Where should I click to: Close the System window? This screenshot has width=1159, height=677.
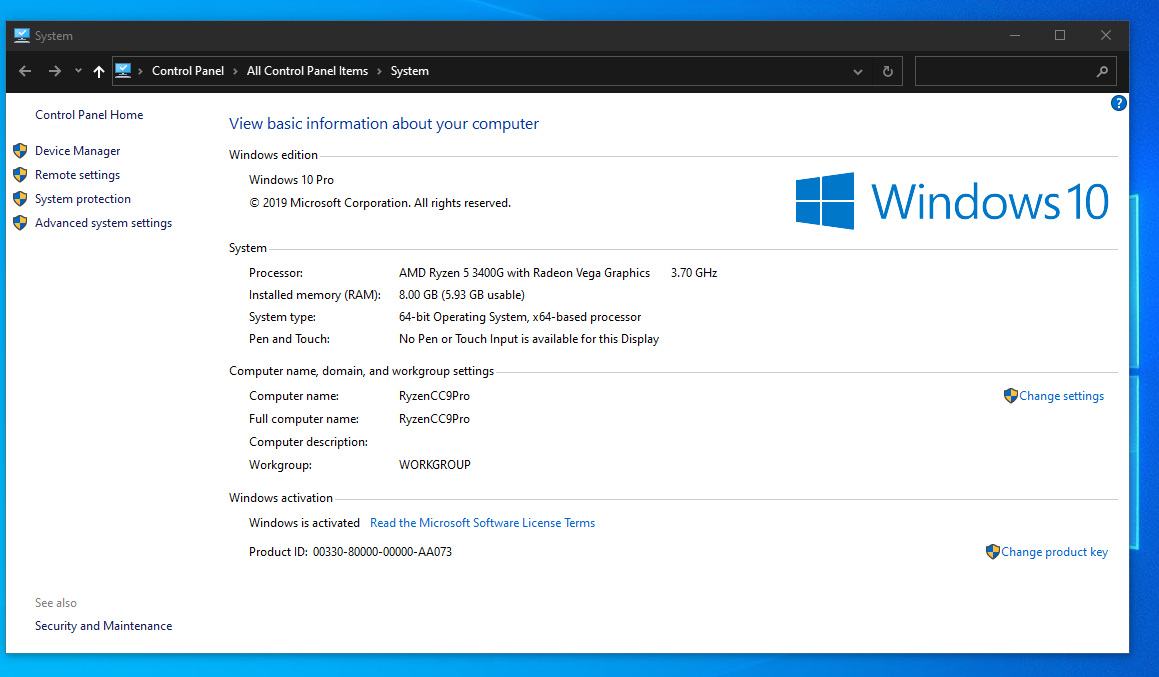click(x=1106, y=35)
